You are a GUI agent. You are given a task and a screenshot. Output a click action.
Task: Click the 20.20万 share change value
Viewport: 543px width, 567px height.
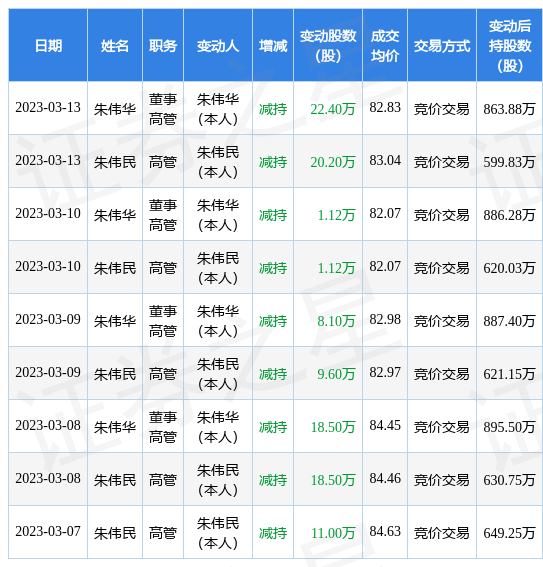tap(333, 162)
